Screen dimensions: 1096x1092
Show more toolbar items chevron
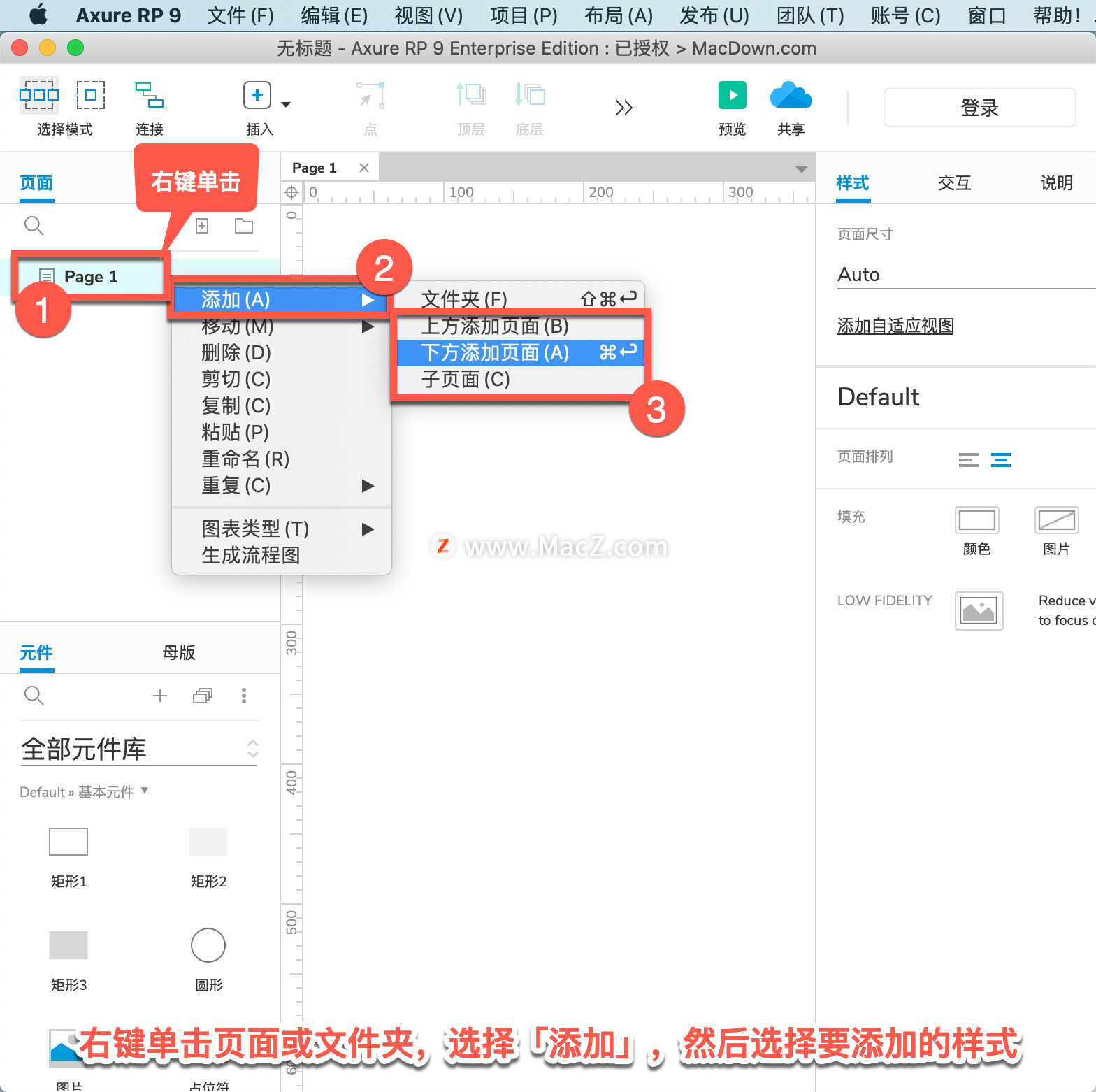coord(623,108)
